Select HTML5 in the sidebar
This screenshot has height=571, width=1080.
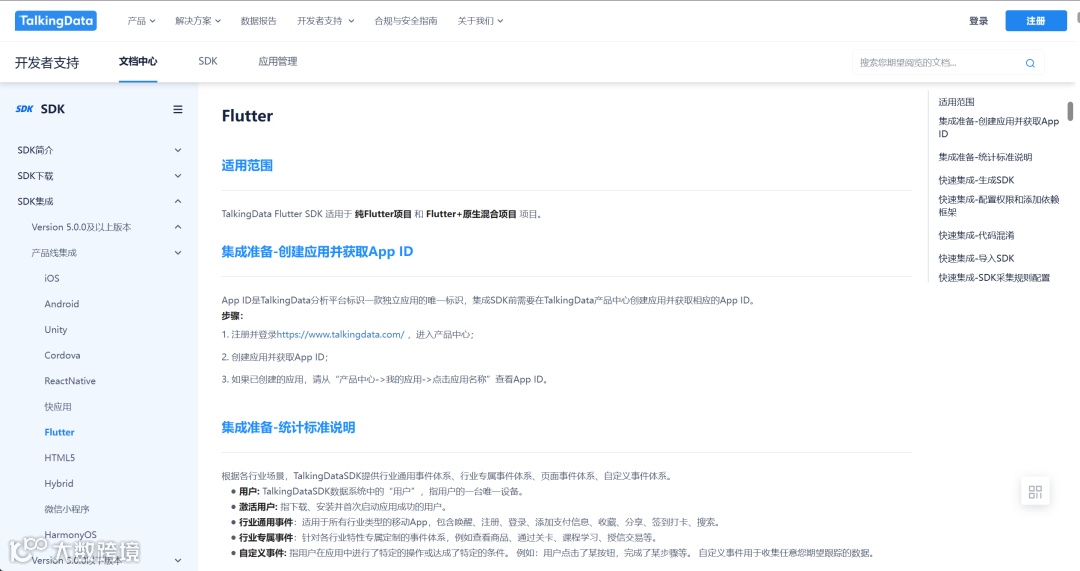pyautogui.click(x=59, y=457)
